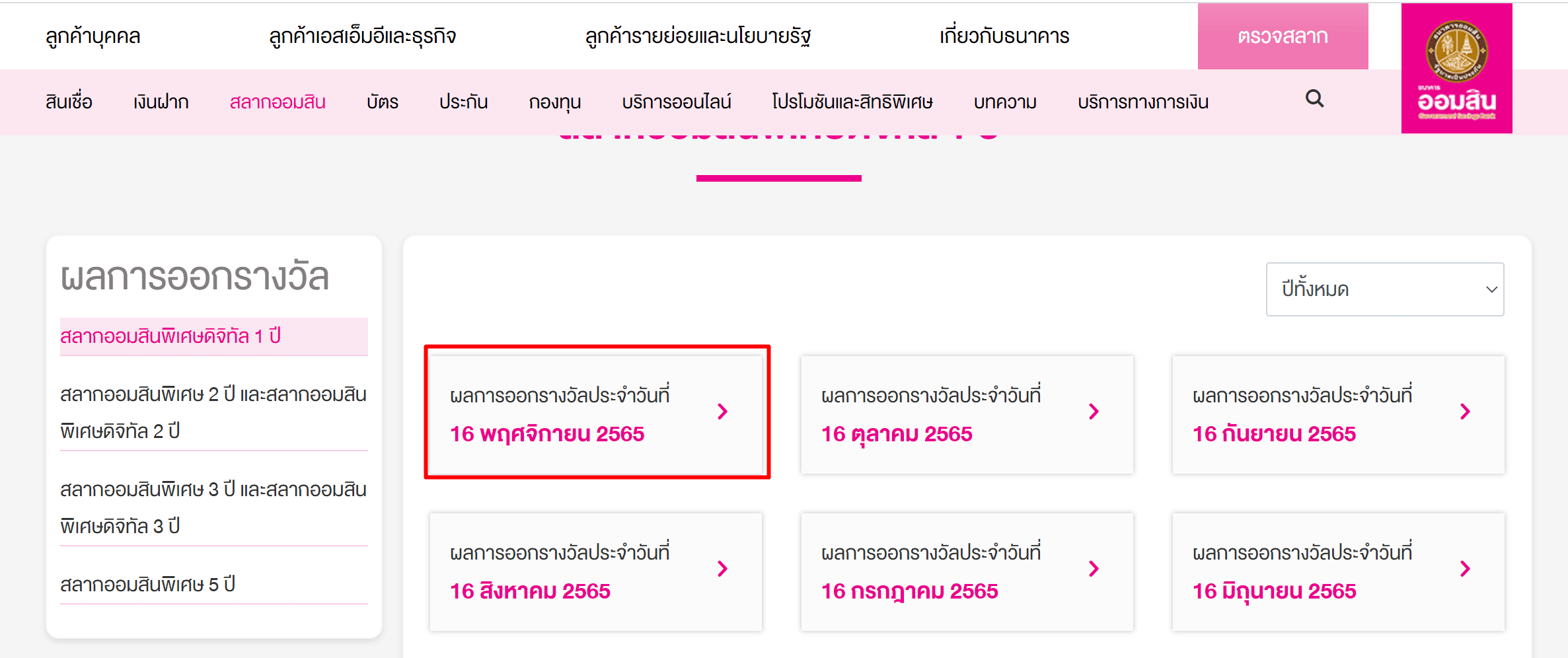1568x658 pixels.
Task: Click the GSB bank logo
Action: (1456, 68)
